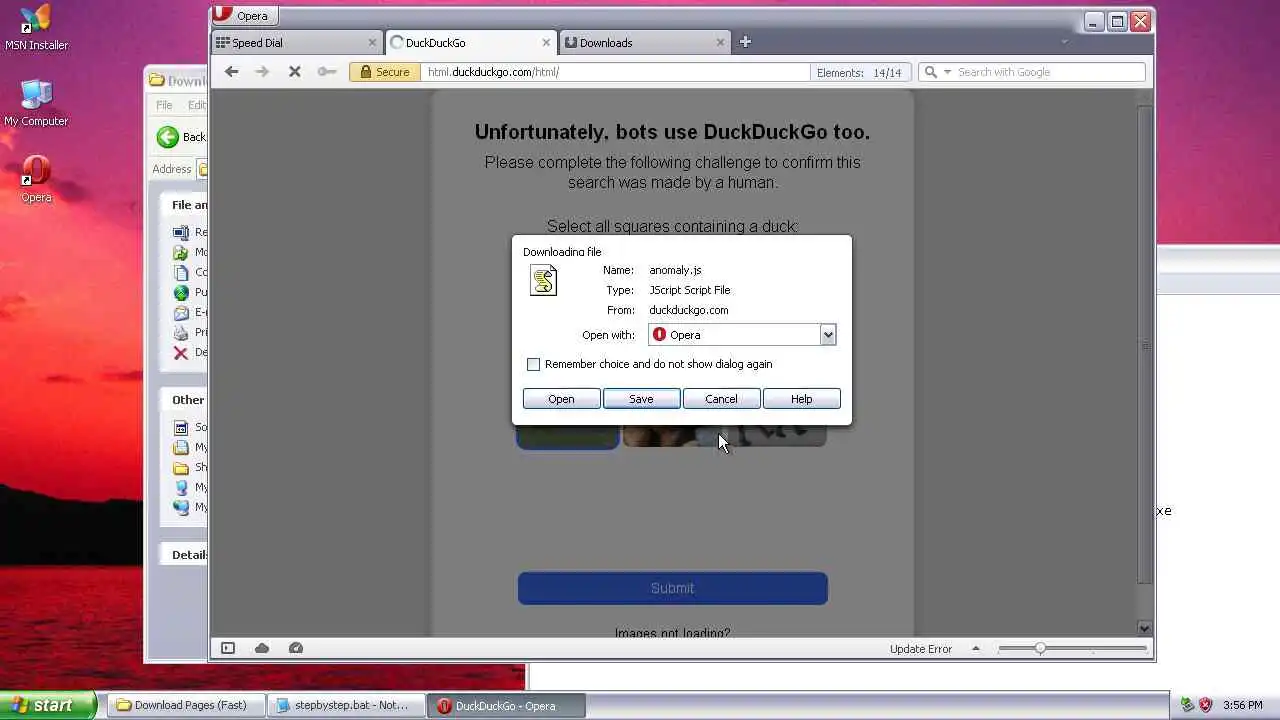The width and height of the screenshot is (1280, 720).
Task: Go back with the left arrow
Action: coord(232,71)
